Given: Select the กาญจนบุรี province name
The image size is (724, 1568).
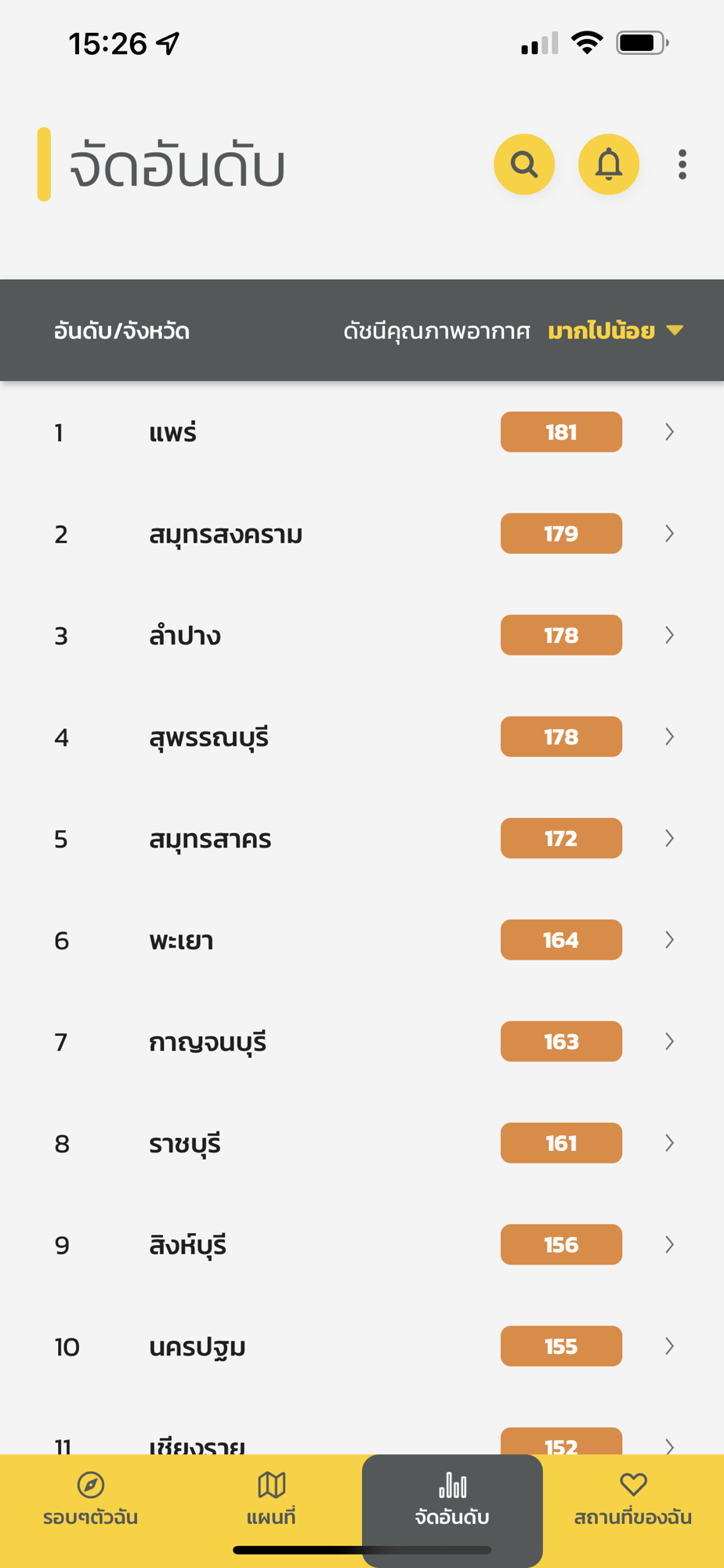Looking at the screenshot, I should [x=208, y=1043].
